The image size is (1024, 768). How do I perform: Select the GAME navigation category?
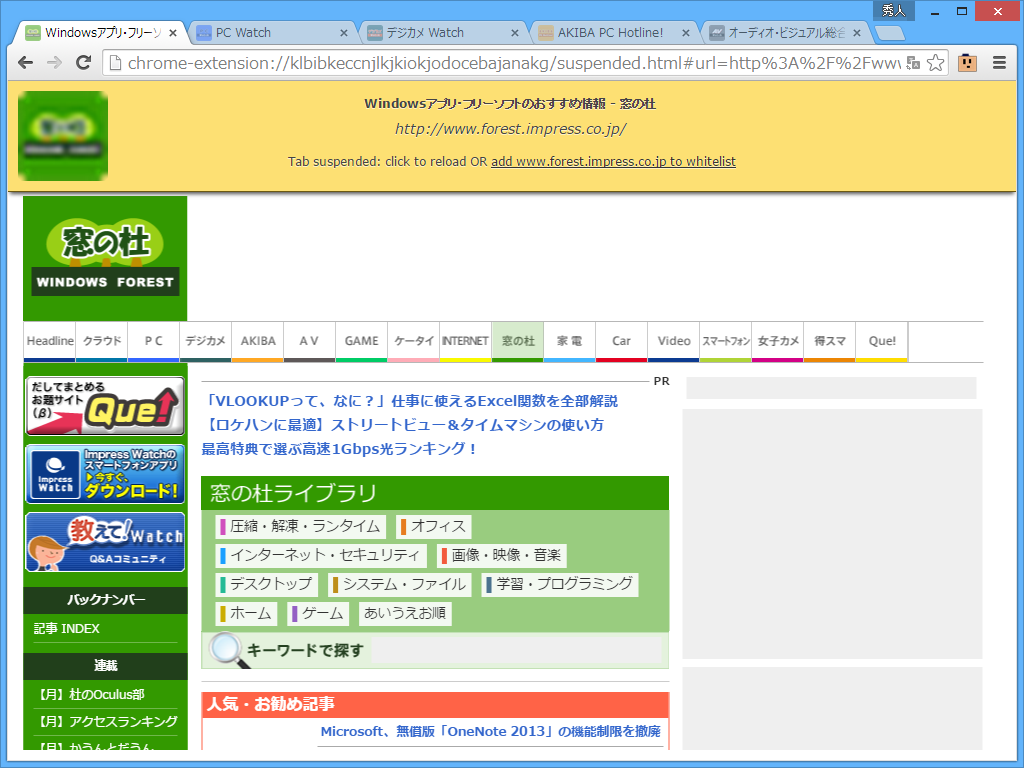[361, 341]
